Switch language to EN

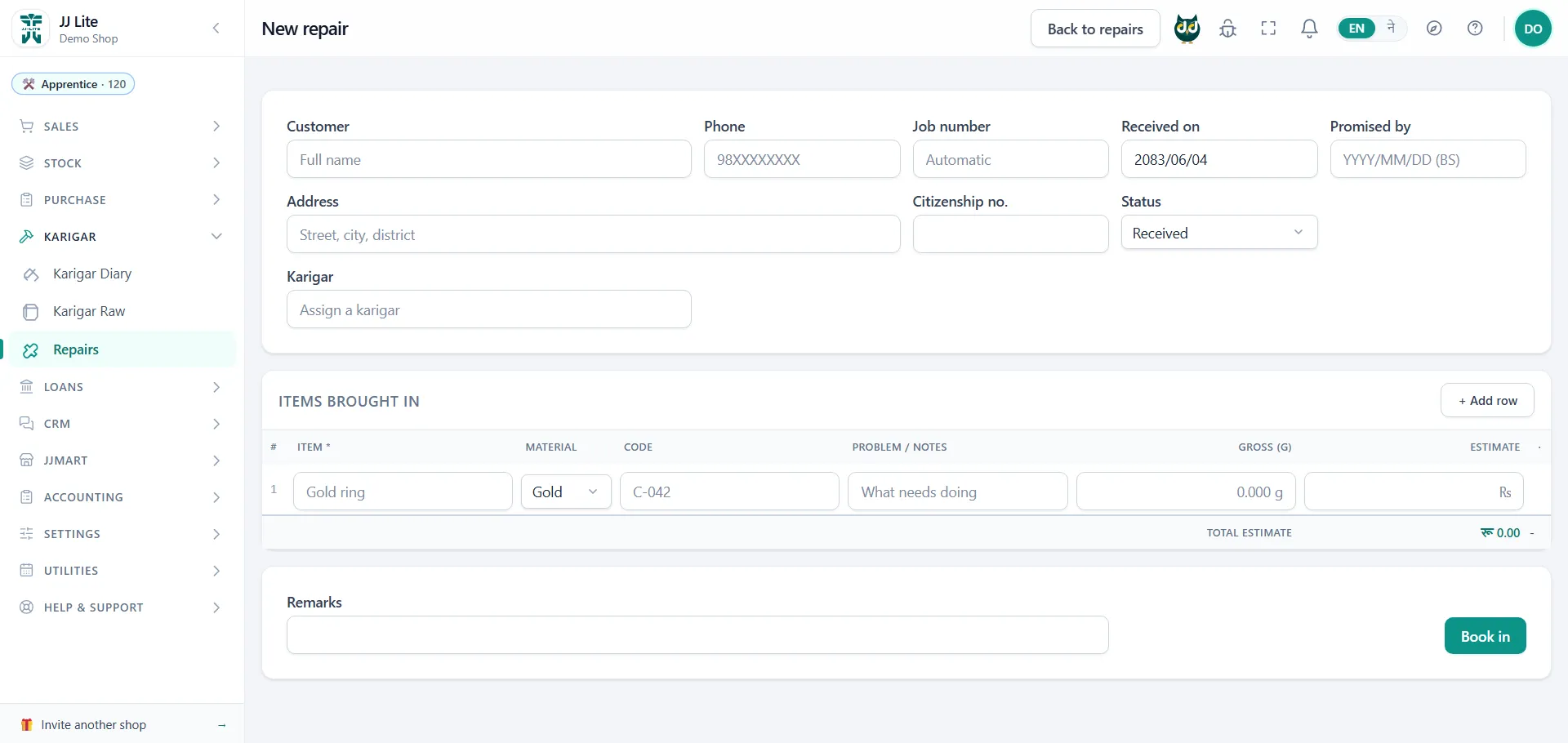[x=1356, y=29]
